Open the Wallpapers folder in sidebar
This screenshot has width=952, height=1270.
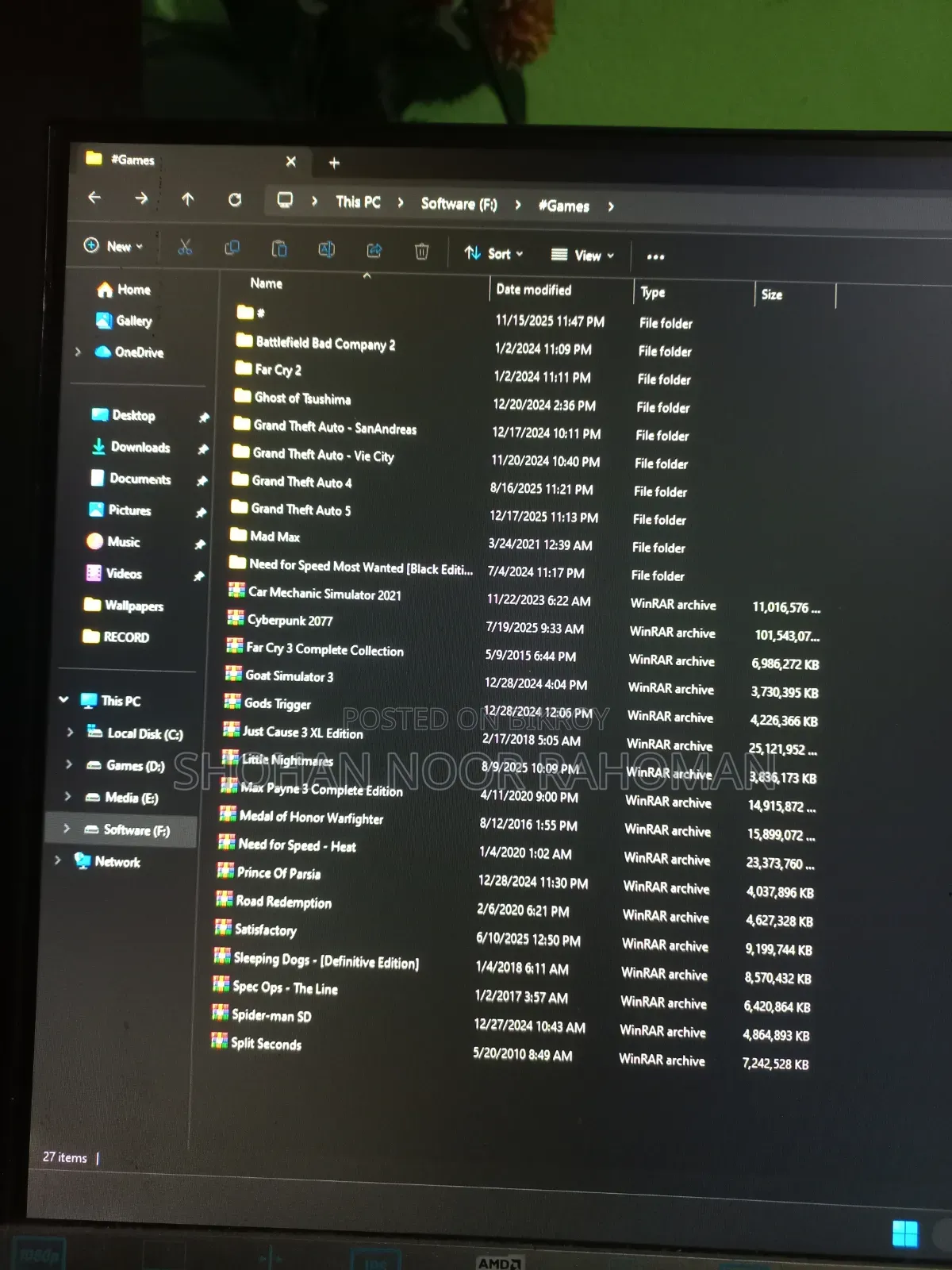(x=123, y=605)
